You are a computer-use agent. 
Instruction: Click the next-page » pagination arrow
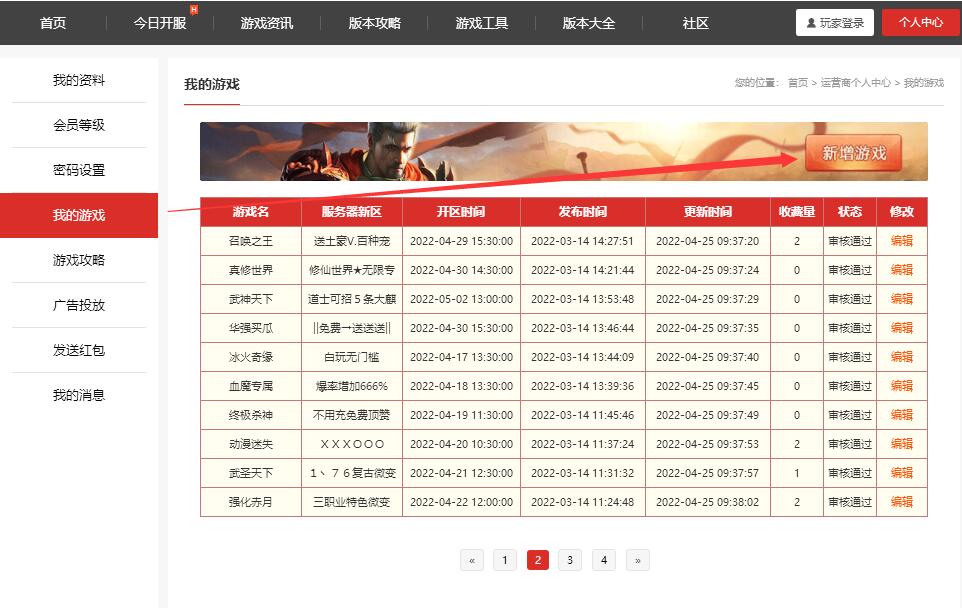click(637, 560)
